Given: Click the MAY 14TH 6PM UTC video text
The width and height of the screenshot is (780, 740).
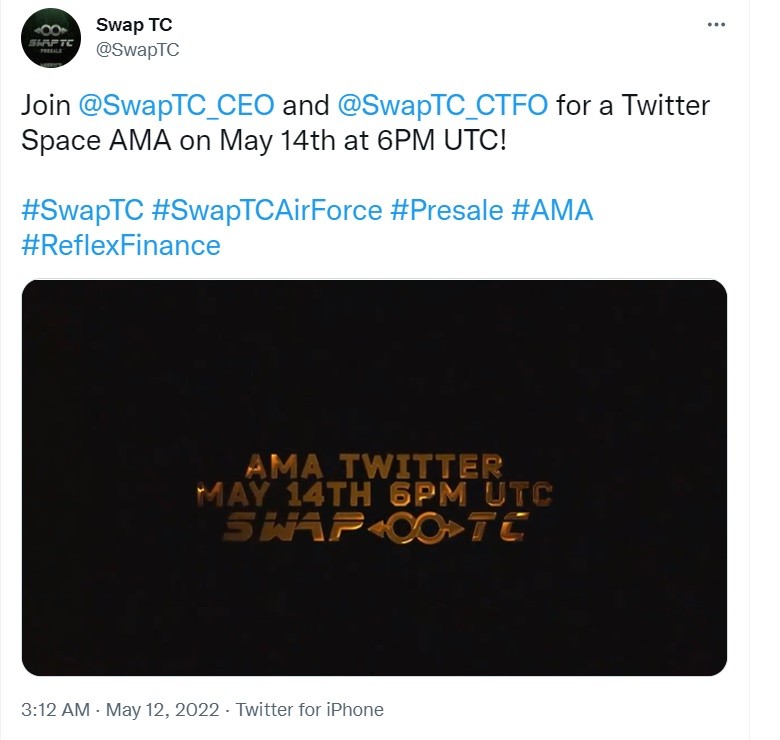Looking at the screenshot, I should [374, 494].
